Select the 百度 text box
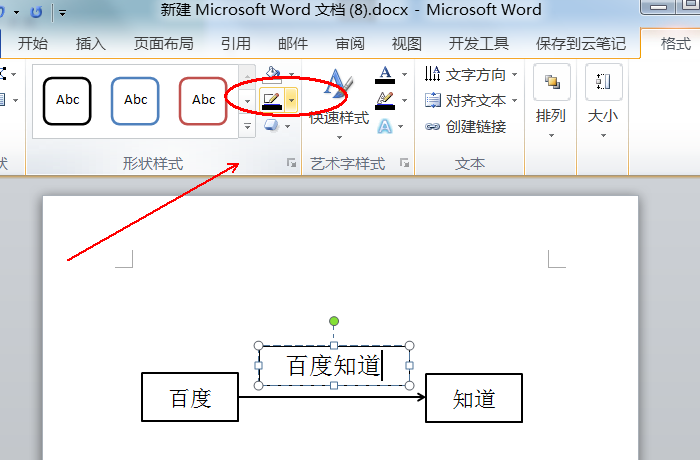 [190, 397]
